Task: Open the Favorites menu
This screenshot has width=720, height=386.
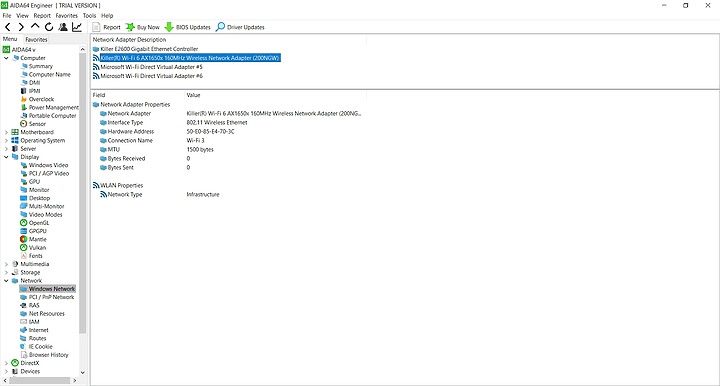Action: pyautogui.click(x=67, y=16)
